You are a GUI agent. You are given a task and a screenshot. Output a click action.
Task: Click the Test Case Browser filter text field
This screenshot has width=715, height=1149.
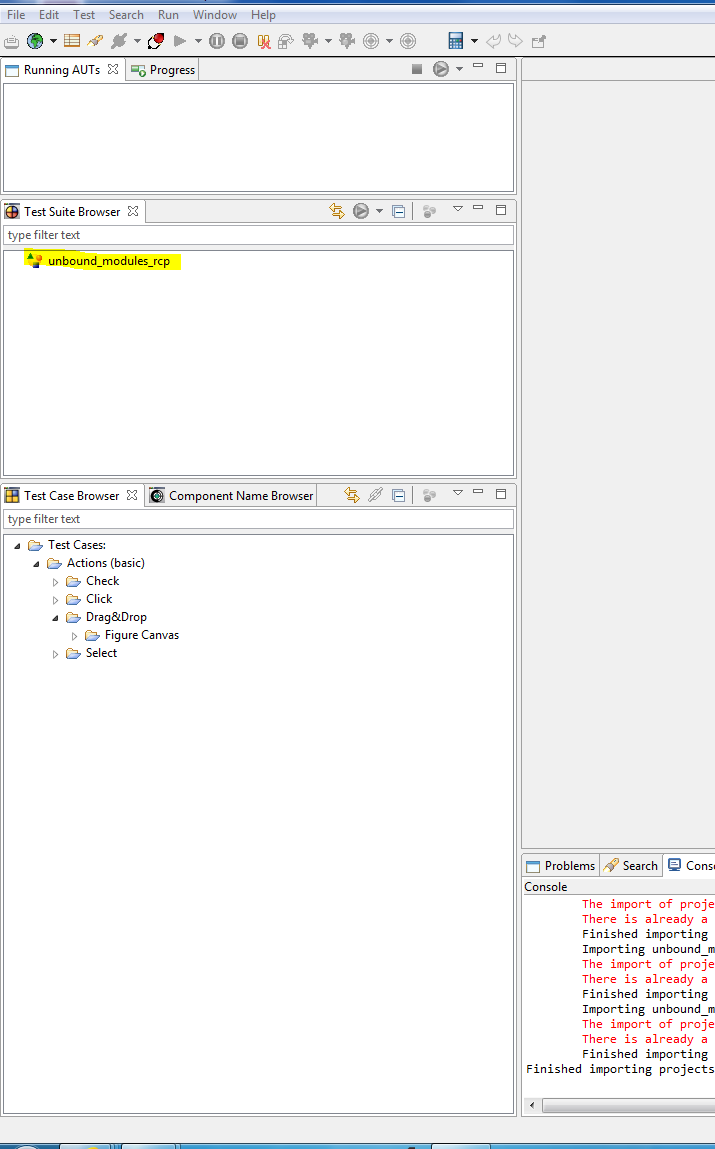click(259, 519)
